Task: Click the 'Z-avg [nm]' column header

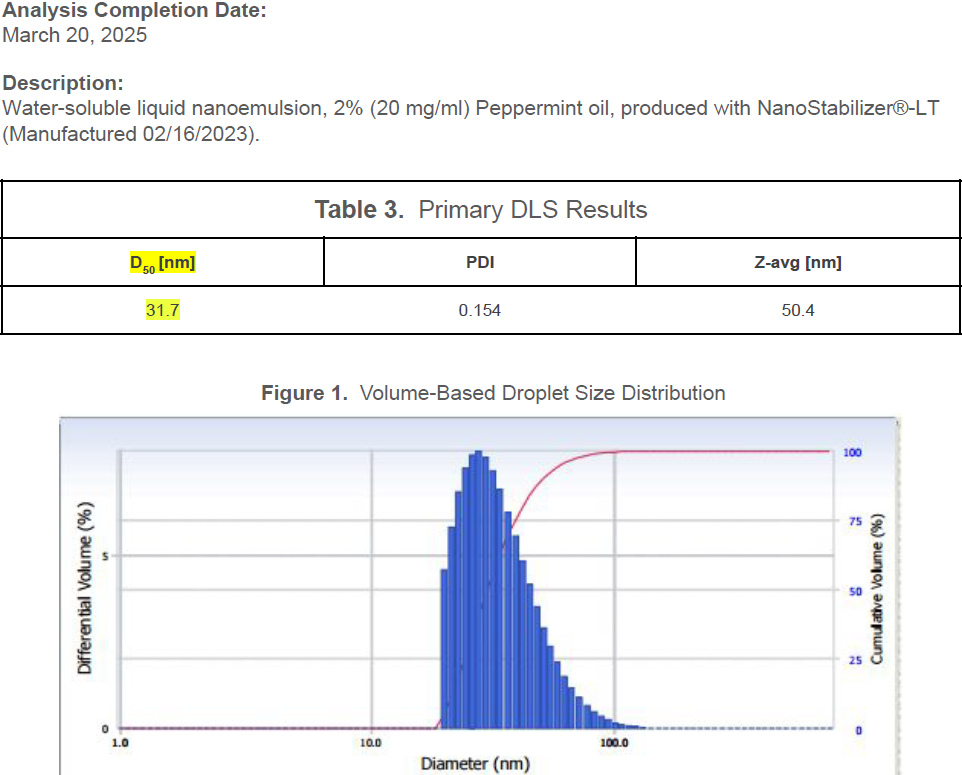Action: tap(798, 262)
